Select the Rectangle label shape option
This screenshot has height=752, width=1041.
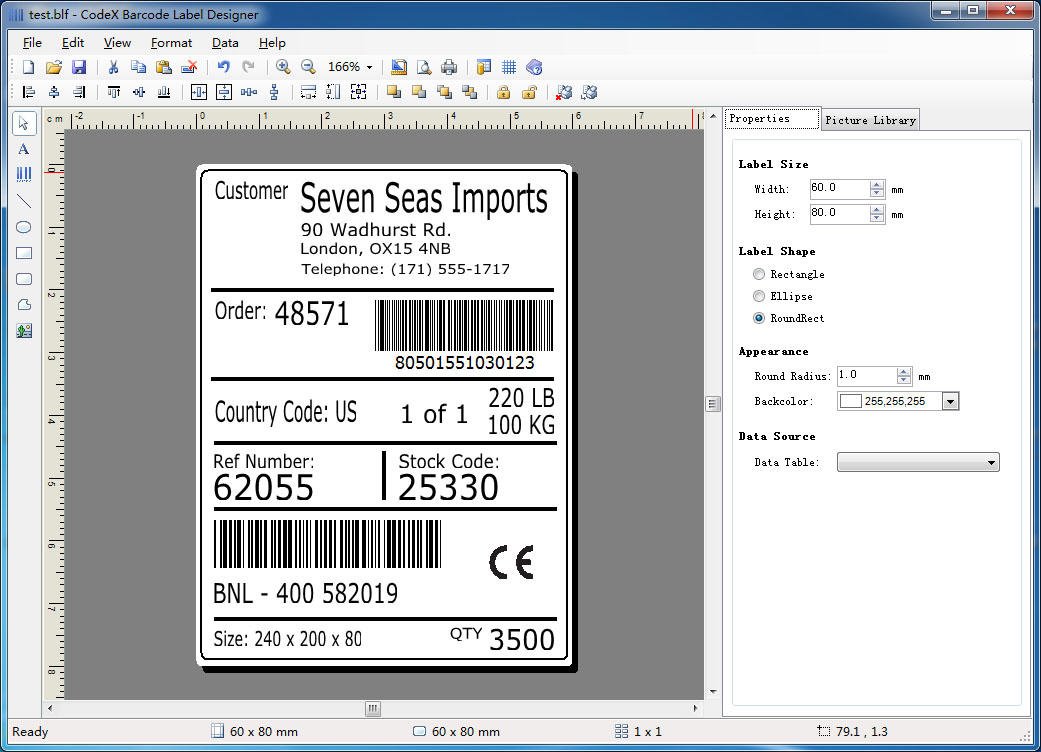click(x=759, y=274)
